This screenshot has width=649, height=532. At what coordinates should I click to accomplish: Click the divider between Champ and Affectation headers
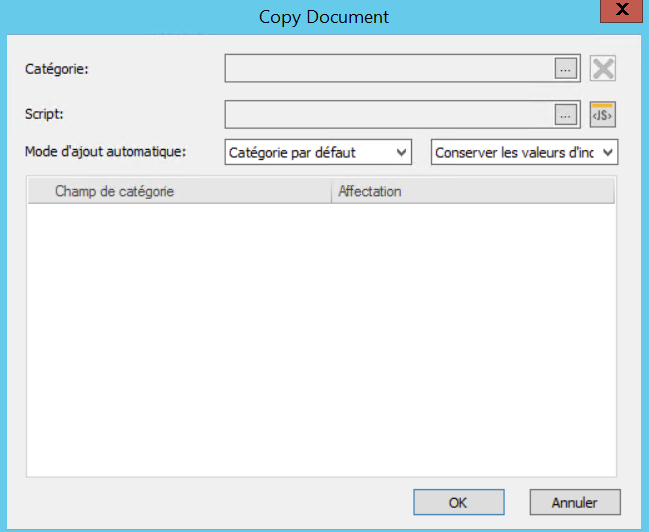[x=331, y=191]
